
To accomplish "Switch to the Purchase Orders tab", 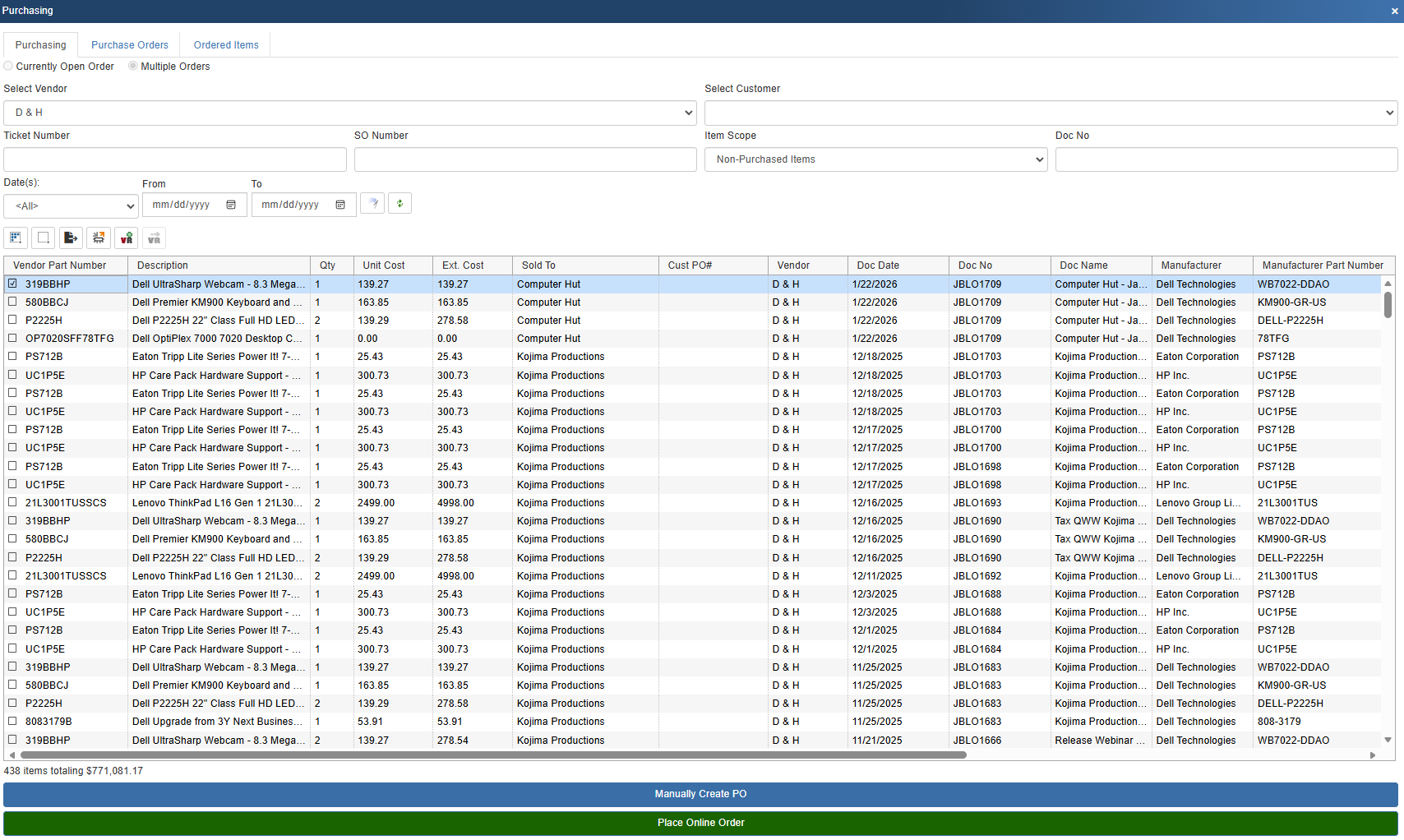I will click(129, 45).
